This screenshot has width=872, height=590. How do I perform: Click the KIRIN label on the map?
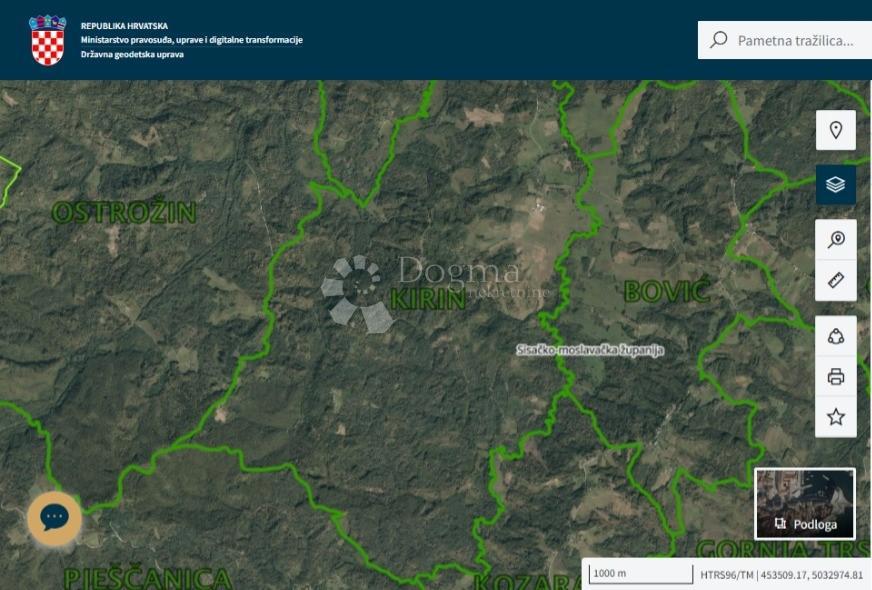(x=427, y=298)
